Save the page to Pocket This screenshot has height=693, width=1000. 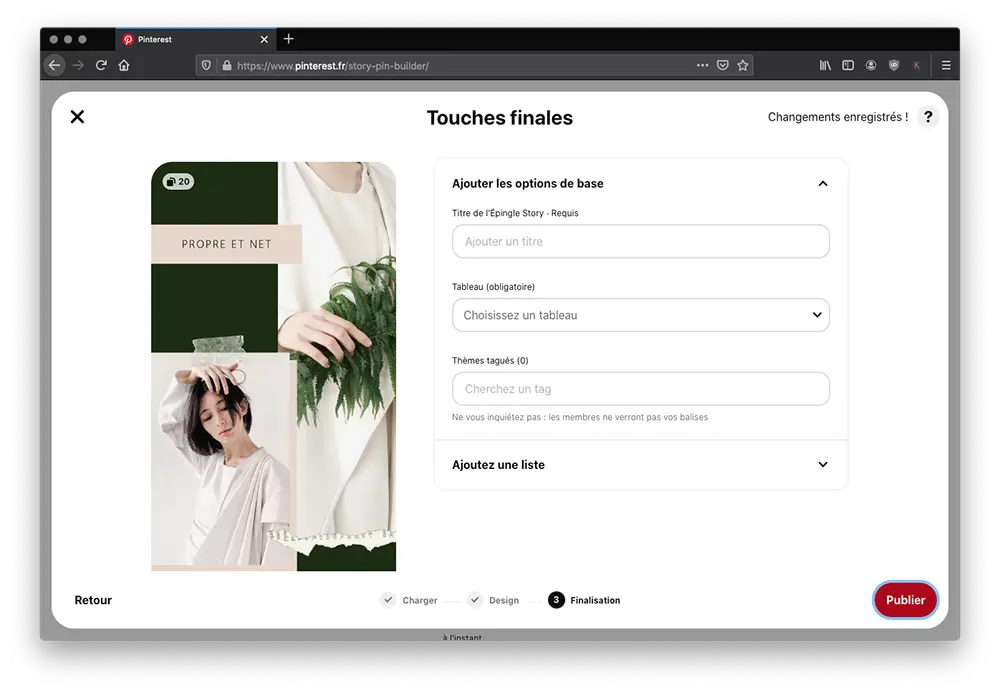(x=723, y=65)
